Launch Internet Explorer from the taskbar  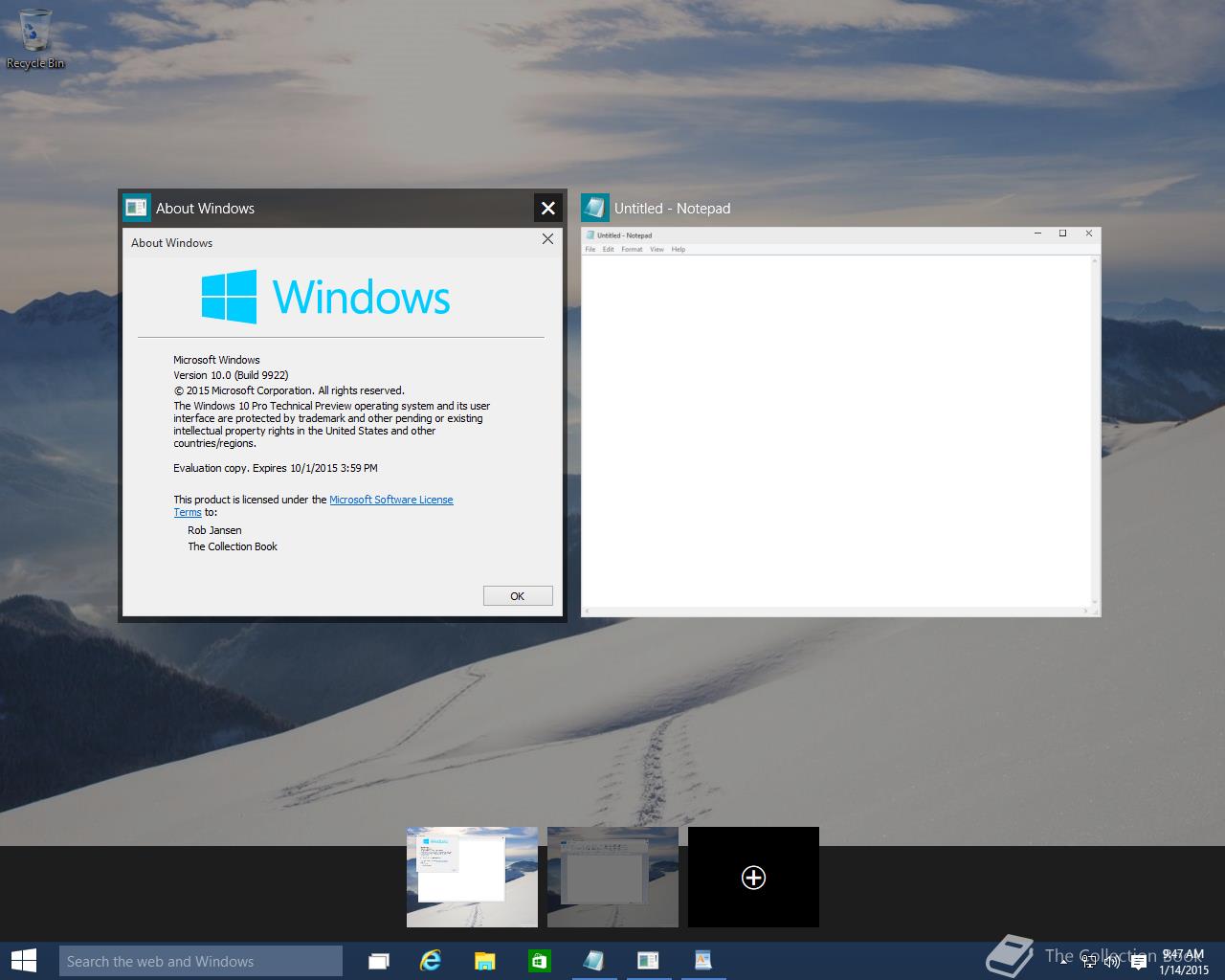431,961
